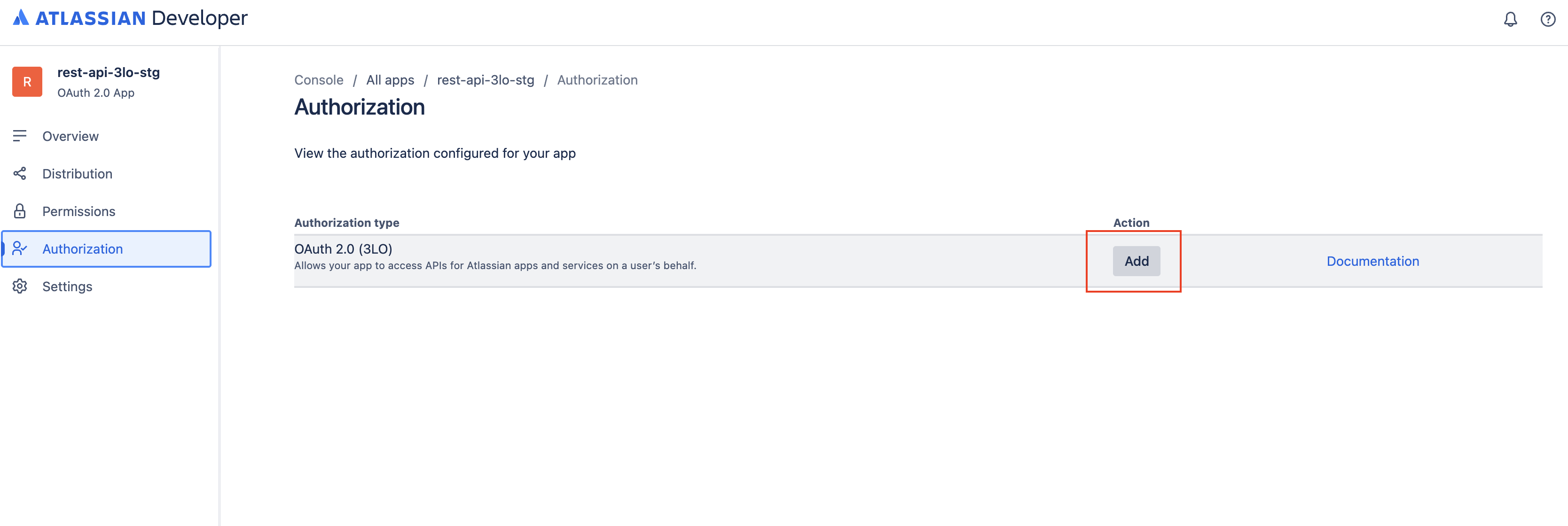The width and height of the screenshot is (1568, 526).
Task: Click the Authorization breadcrumb item
Action: [x=597, y=80]
